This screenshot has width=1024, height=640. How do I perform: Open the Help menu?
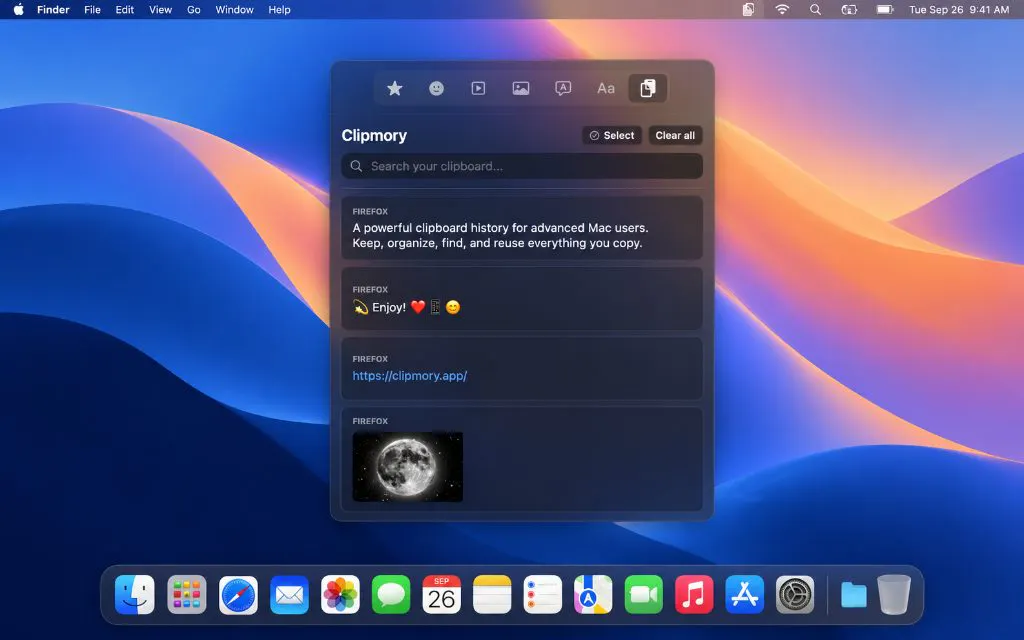(279, 10)
